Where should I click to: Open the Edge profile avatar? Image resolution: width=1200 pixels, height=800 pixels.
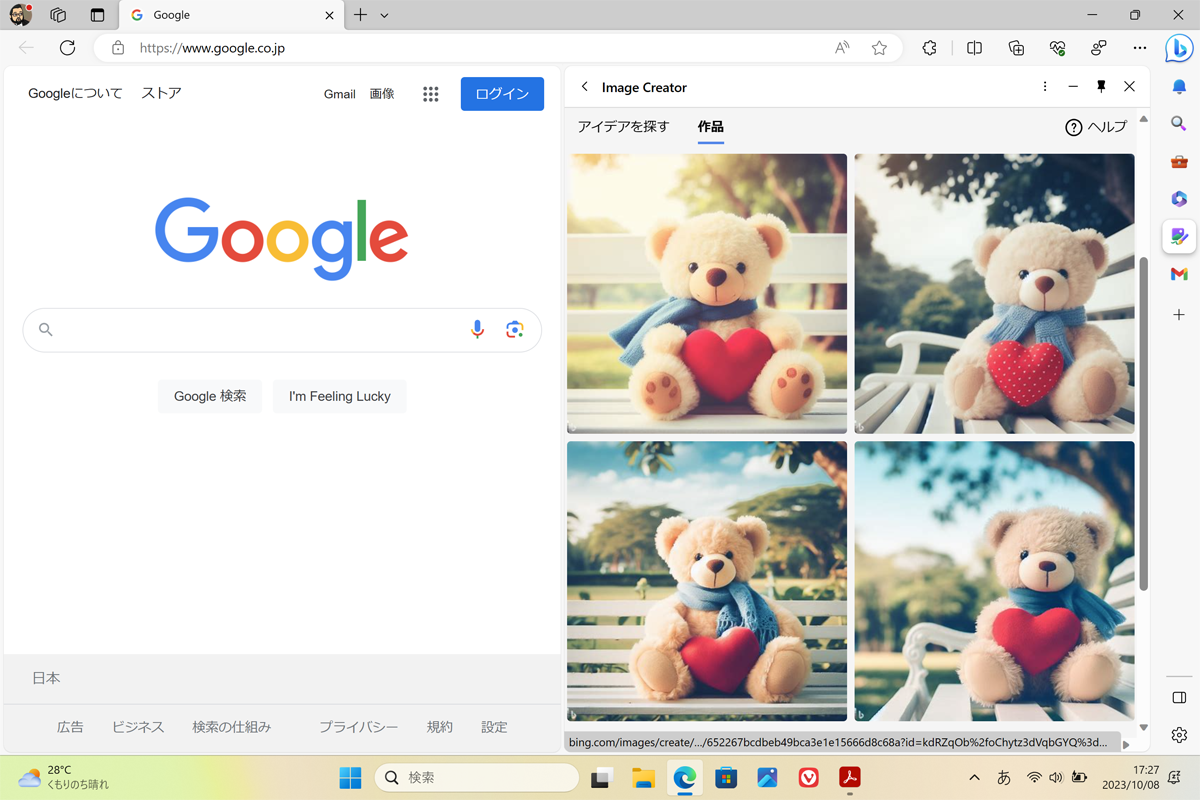tap(19, 15)
